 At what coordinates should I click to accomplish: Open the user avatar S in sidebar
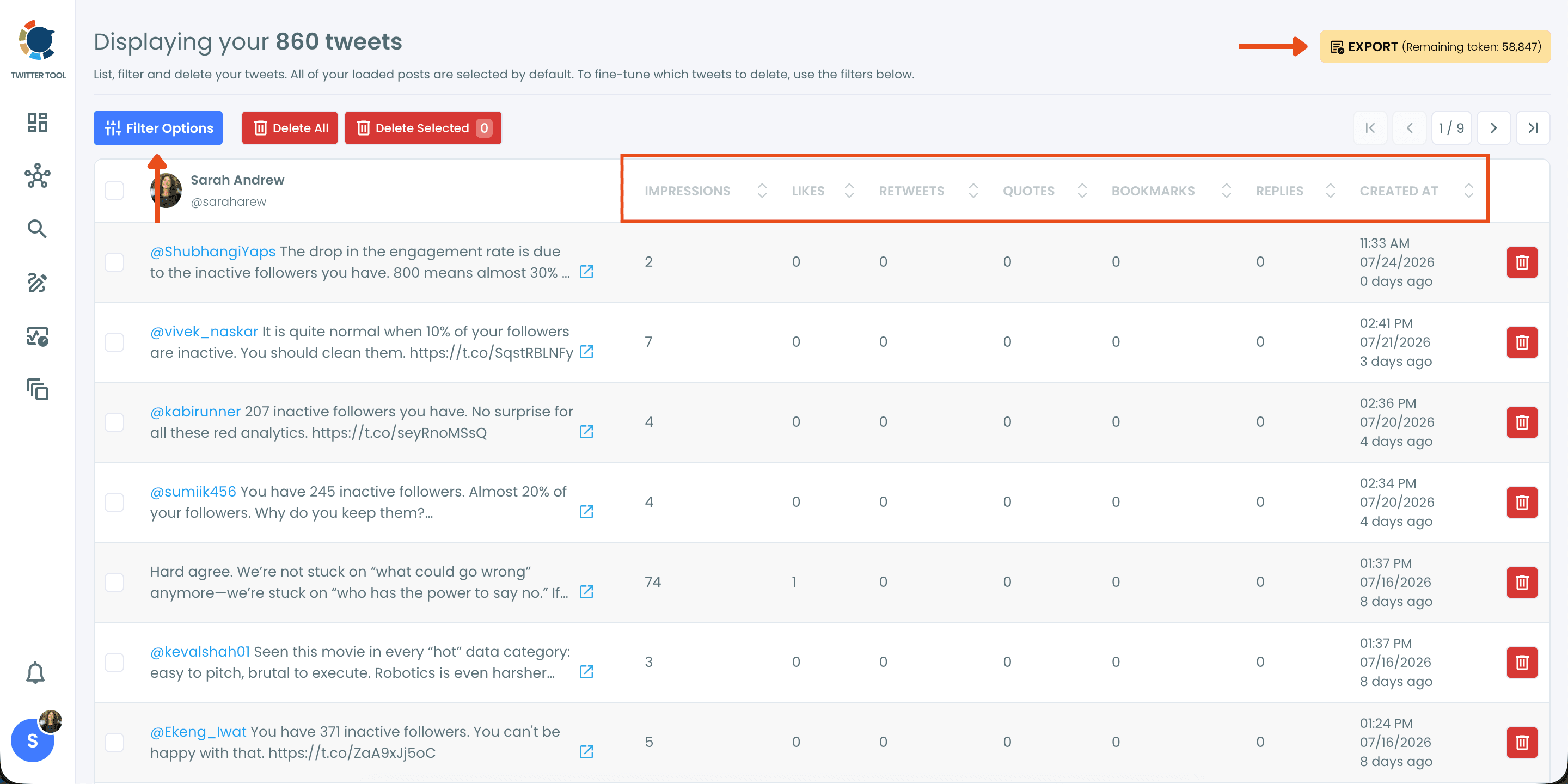coord(32,740)
